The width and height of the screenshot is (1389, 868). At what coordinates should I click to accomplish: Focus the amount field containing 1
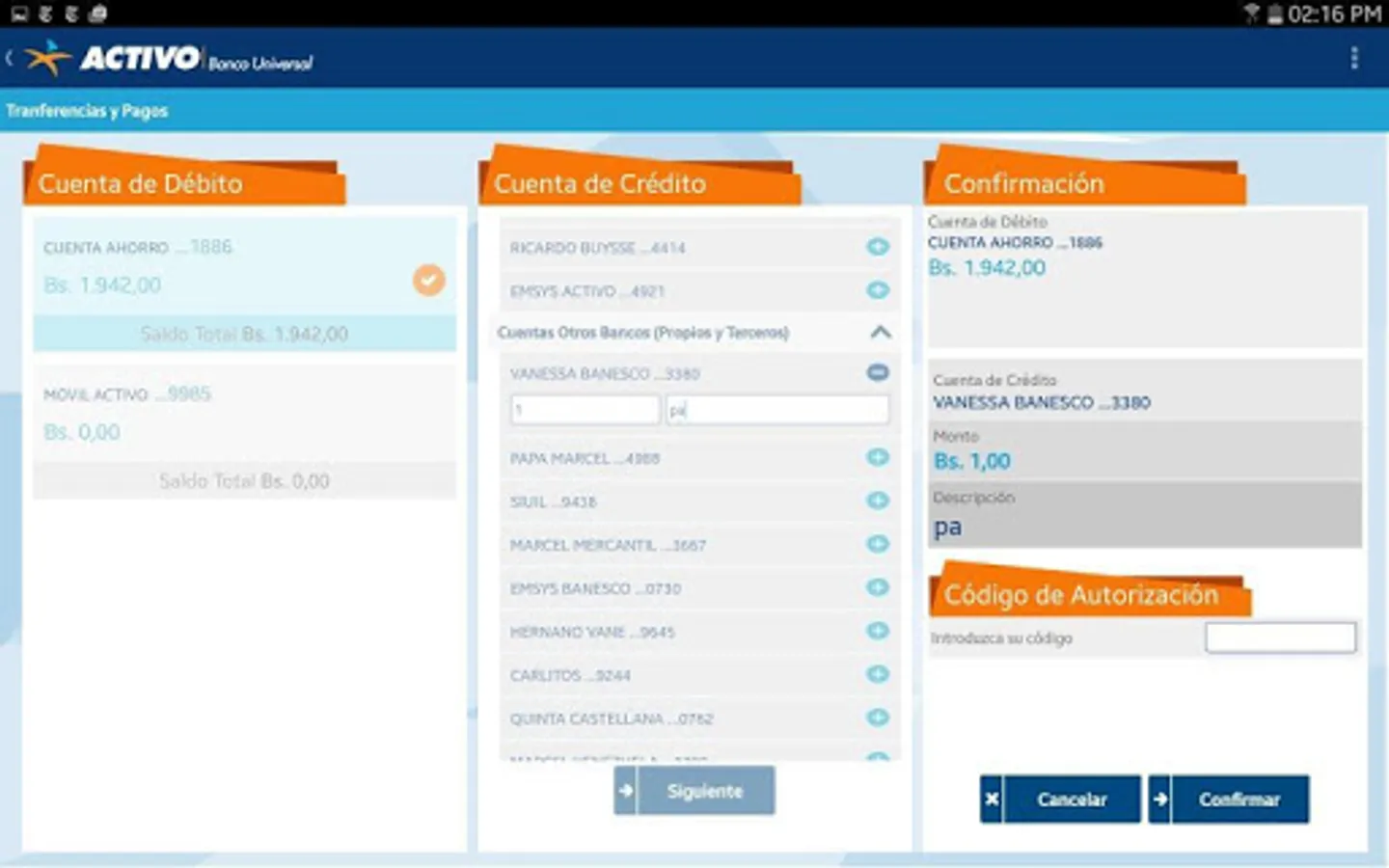[585, 410]
